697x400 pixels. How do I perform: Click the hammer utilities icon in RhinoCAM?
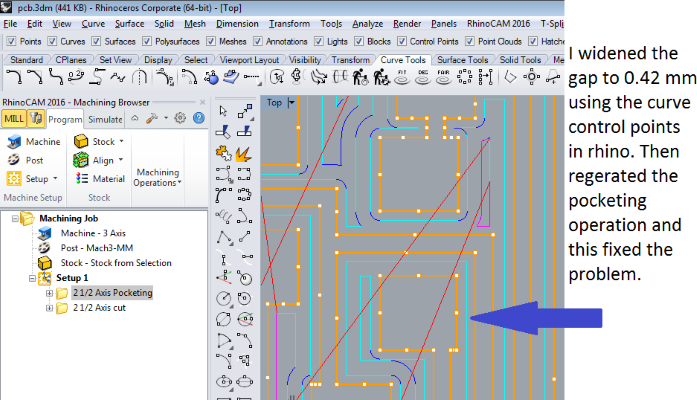coord(152,118)
